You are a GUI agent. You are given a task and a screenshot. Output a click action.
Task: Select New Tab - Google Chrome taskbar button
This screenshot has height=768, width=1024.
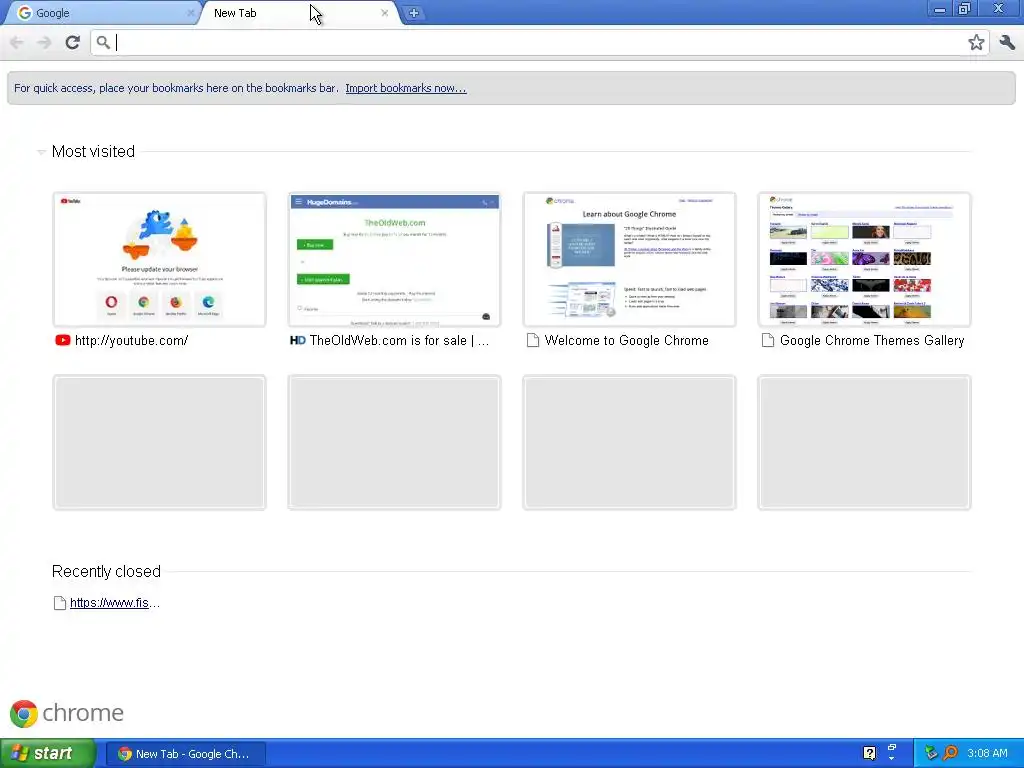point(185,754)
